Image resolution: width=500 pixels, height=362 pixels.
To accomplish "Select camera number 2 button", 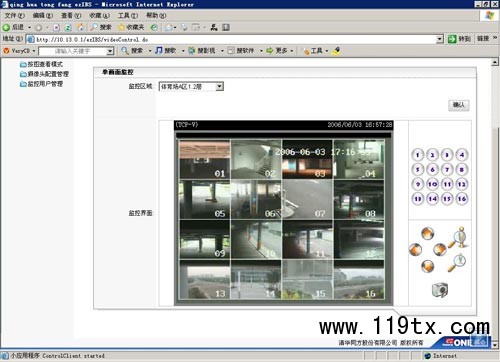I will [x=432, y=155].
